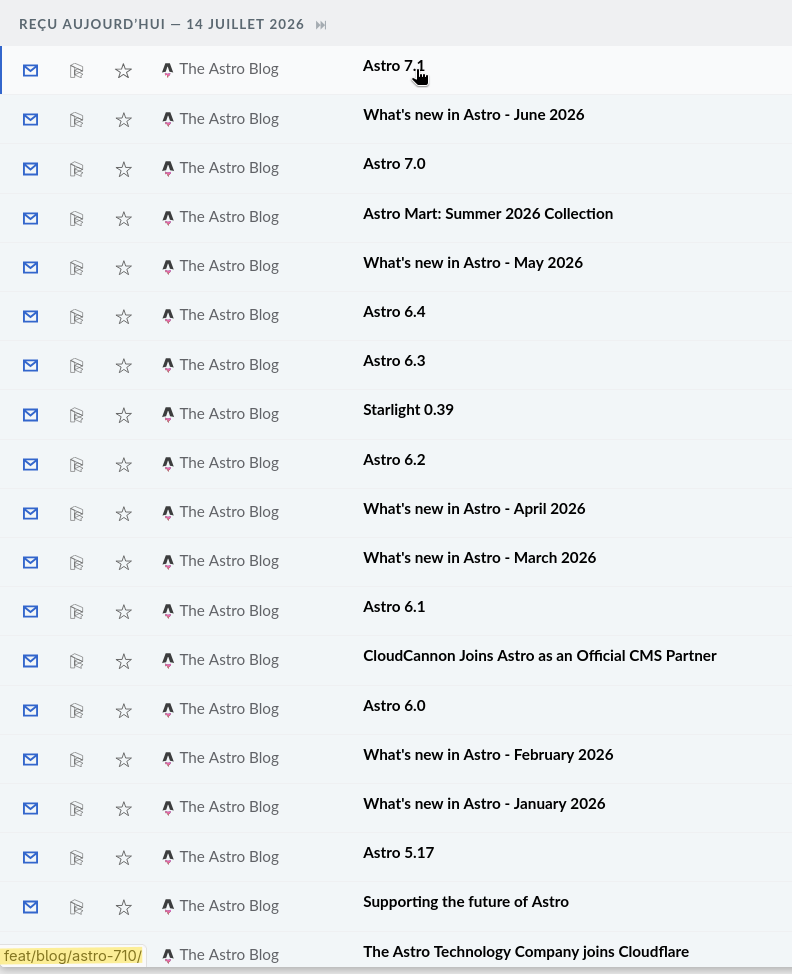Viewport: 792px width, 974px height.
Task: Click envelope icon for What's new June 2026
Action: pyautogui.click(x=30, y=119)
